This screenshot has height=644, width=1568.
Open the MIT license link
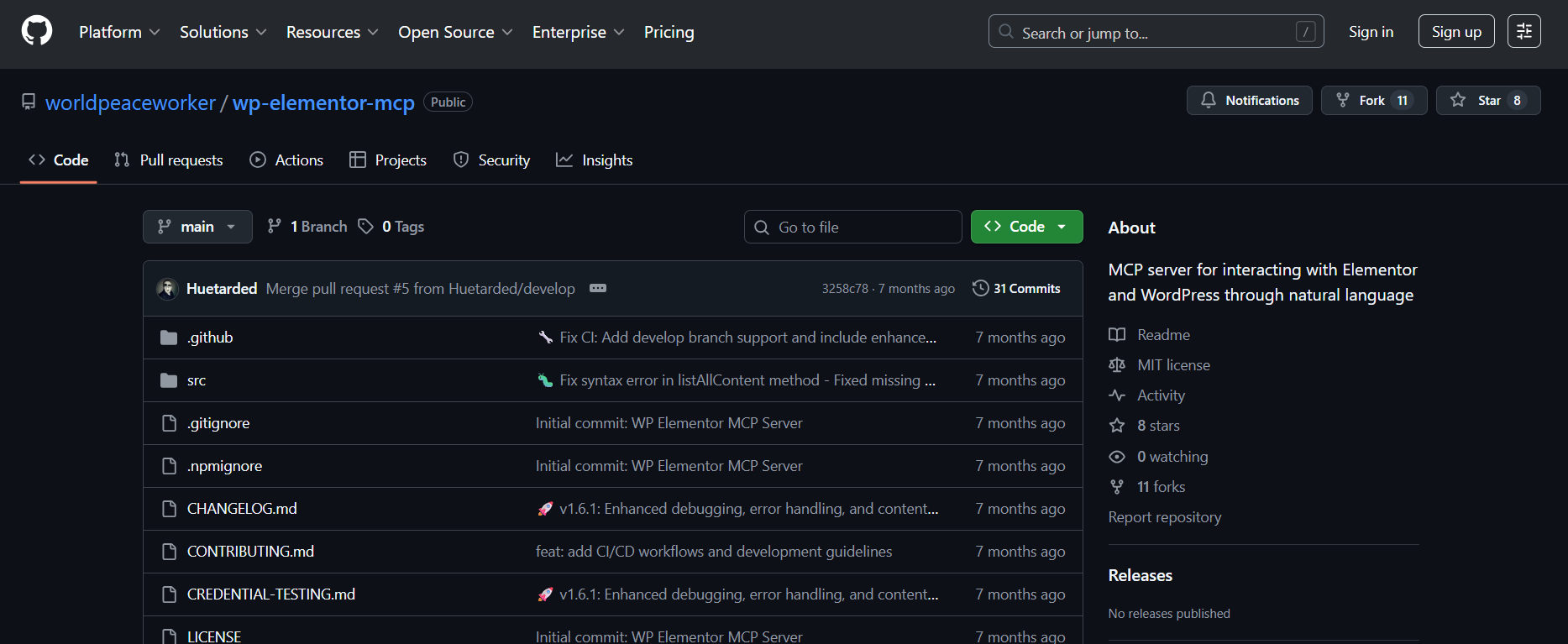[1173, 365]
